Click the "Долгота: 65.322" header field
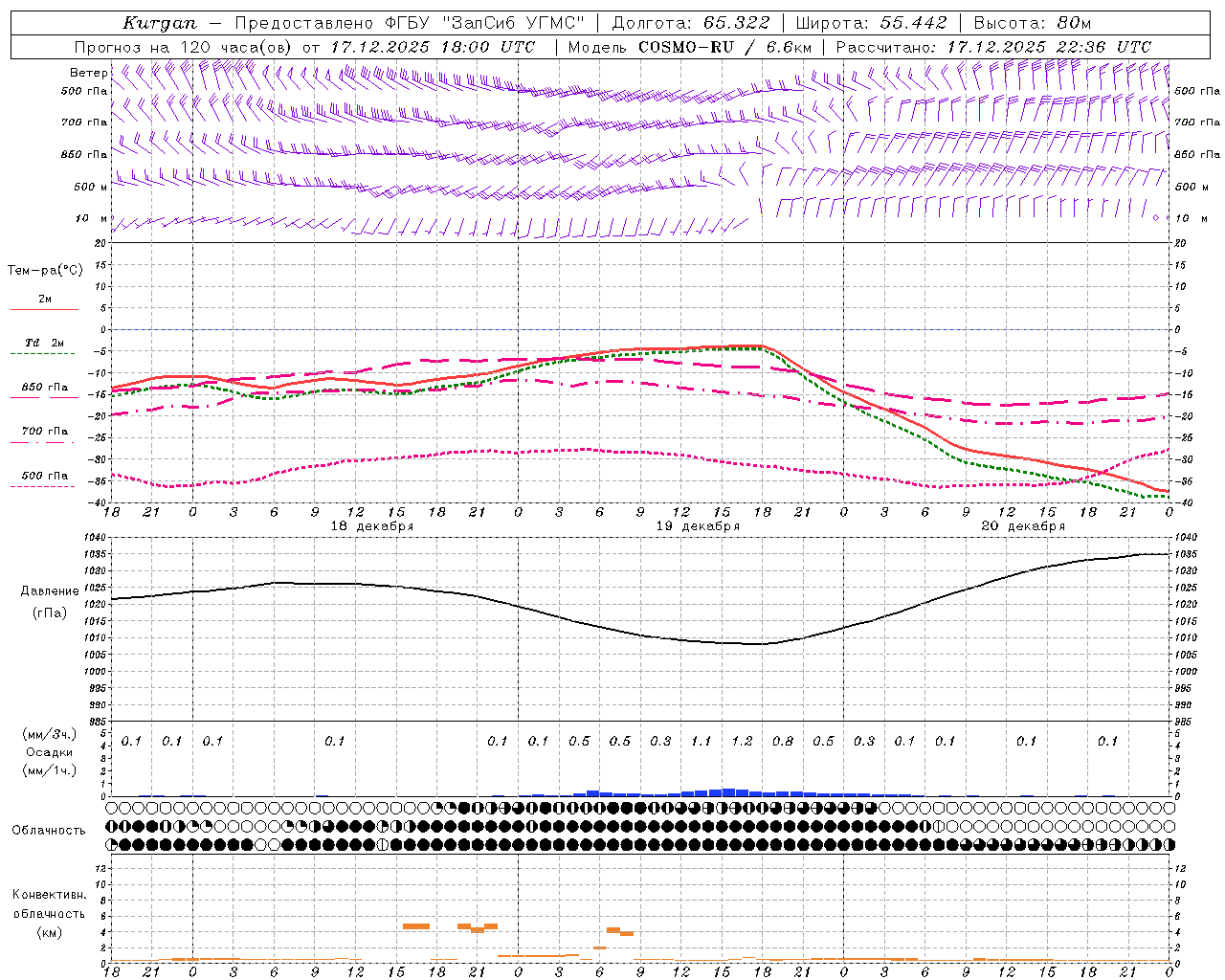The width and height of the screenshot is (1225, 980). click(690, 23)
